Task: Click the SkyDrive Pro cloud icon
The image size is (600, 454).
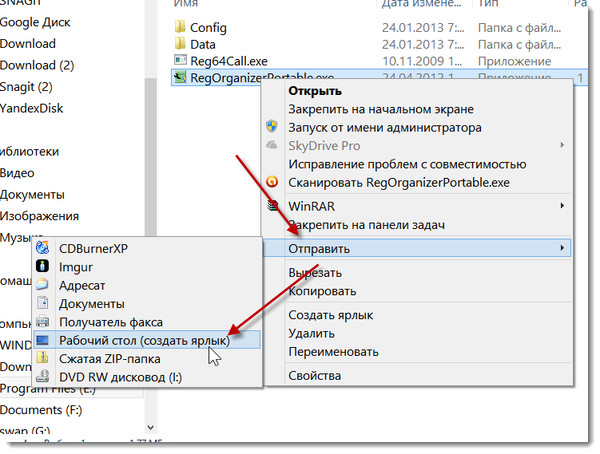Action: (x=272, y=145)
